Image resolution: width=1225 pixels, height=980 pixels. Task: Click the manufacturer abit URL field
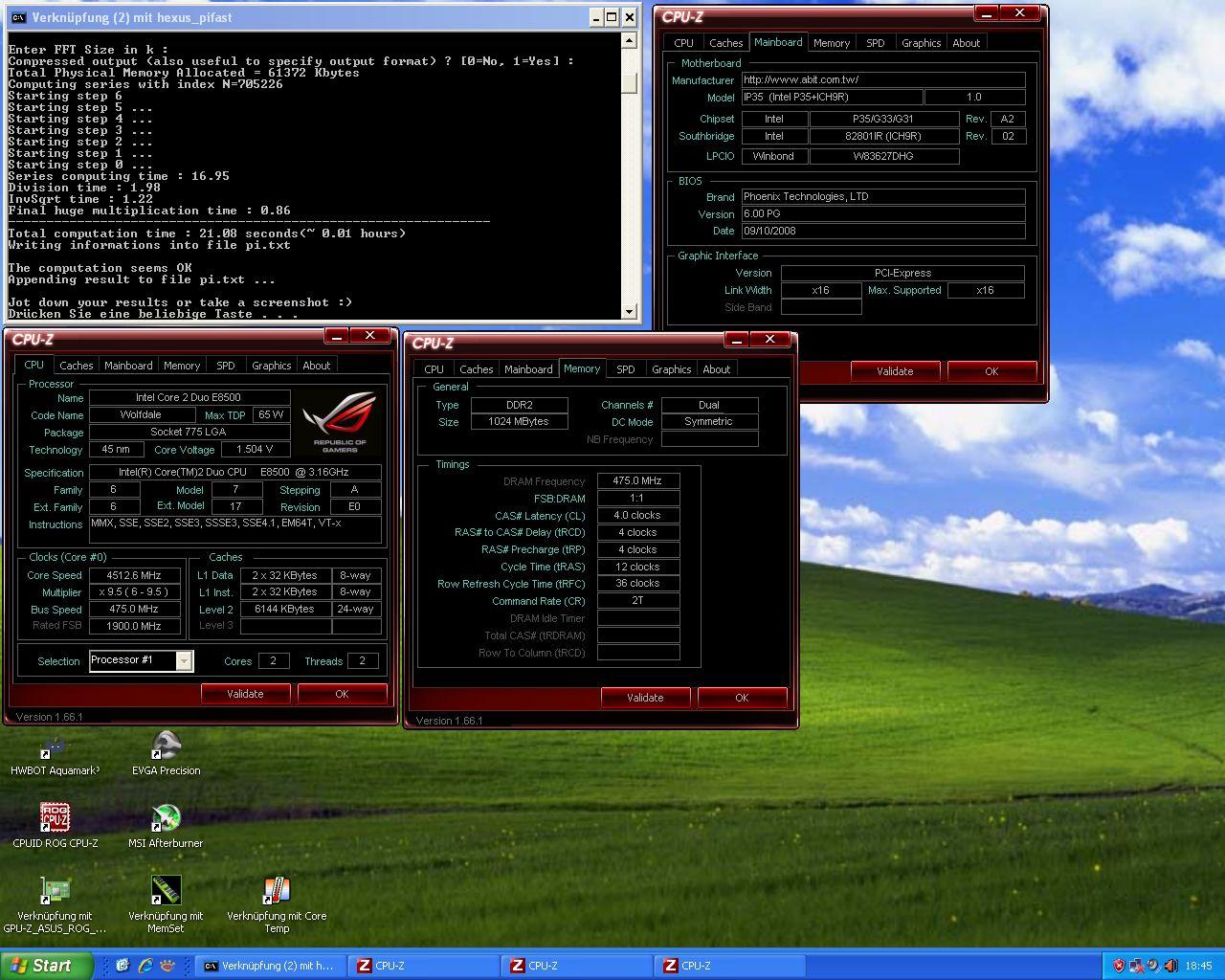pyautogui.click(x=883, y=80)
